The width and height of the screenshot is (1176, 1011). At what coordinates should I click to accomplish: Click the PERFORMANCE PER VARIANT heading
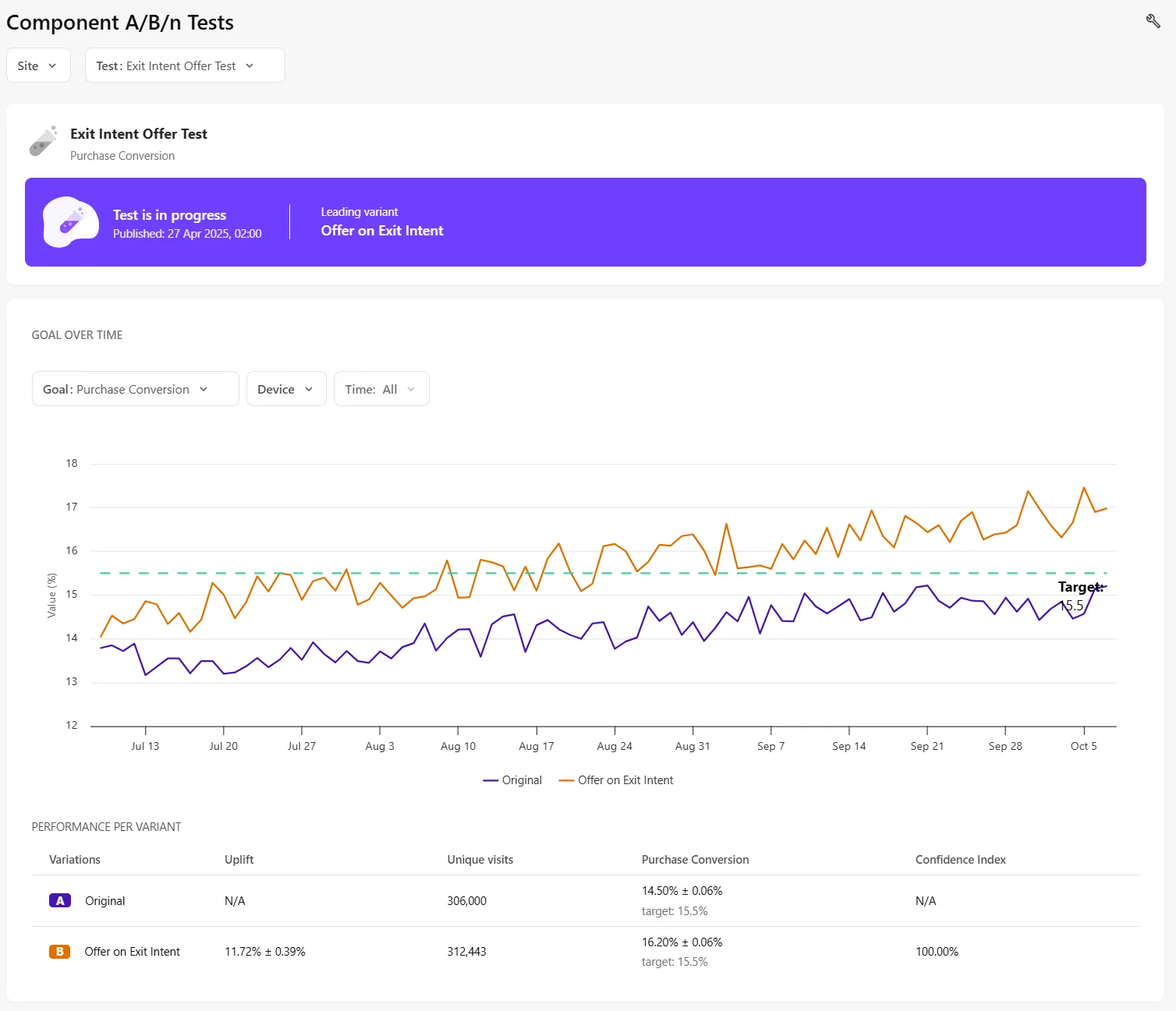click(106, 826)
